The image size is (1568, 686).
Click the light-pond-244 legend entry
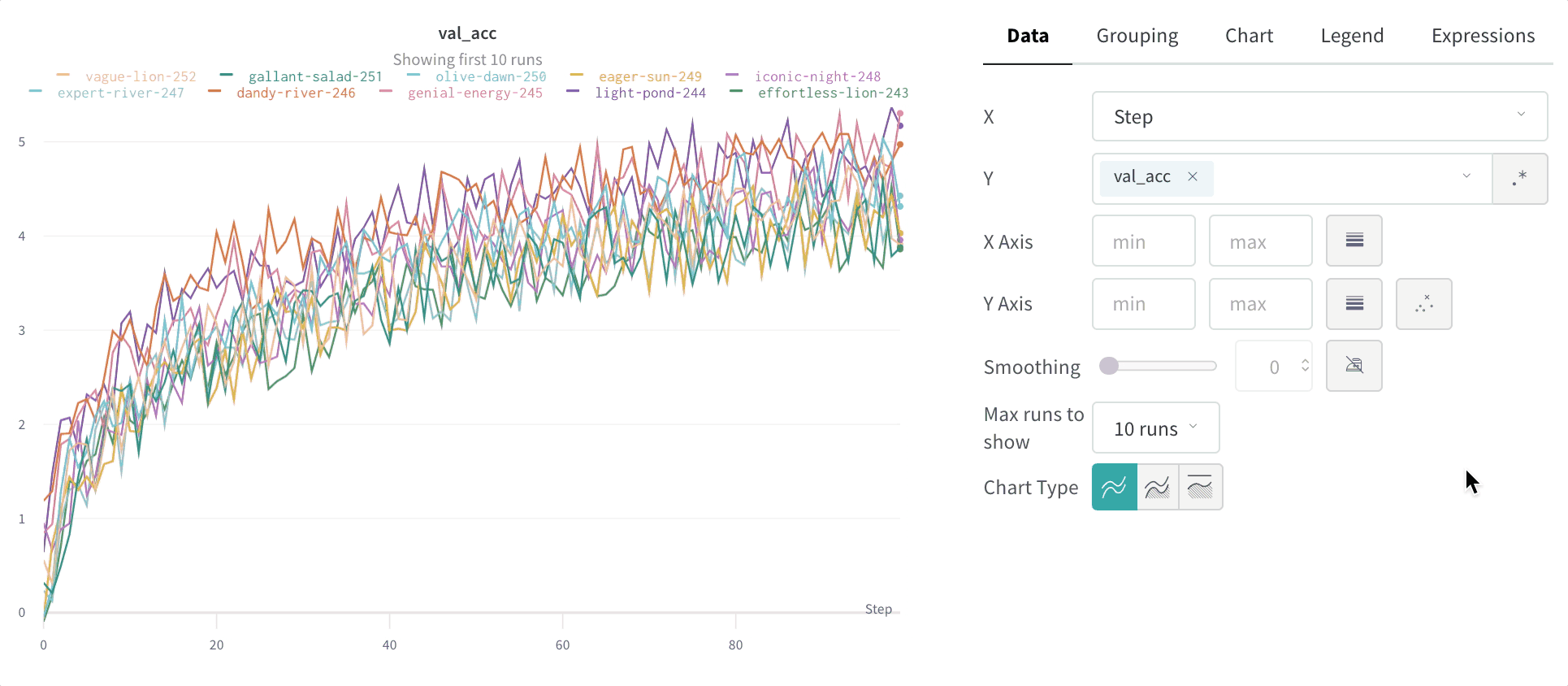tap(649, 93)
